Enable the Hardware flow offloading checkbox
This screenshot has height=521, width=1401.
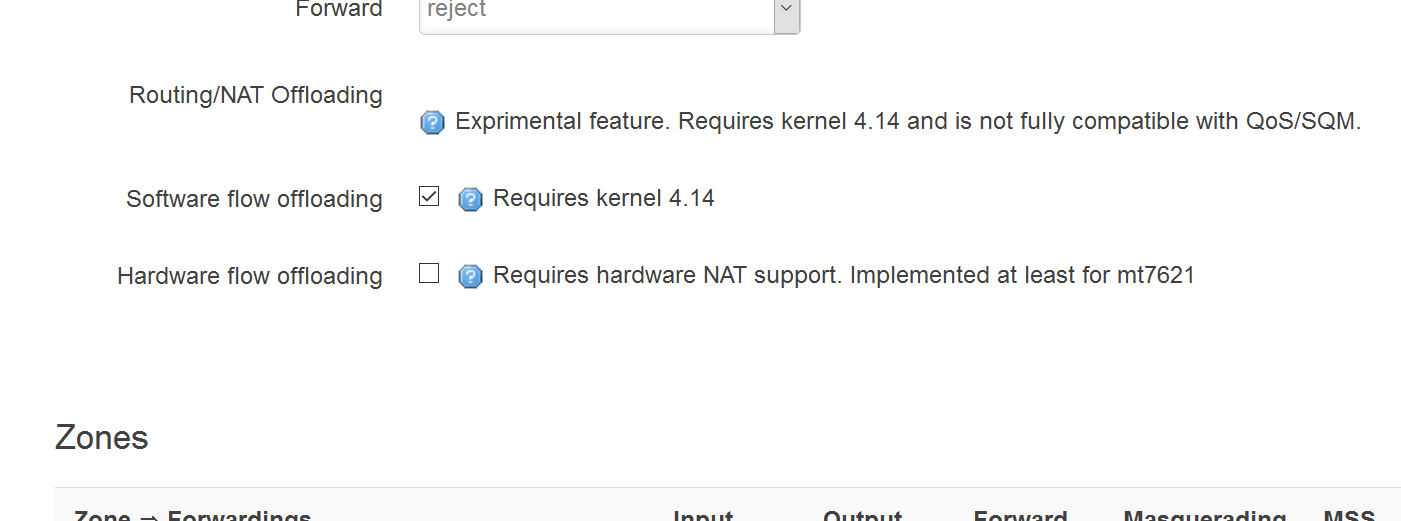point(429,273)
